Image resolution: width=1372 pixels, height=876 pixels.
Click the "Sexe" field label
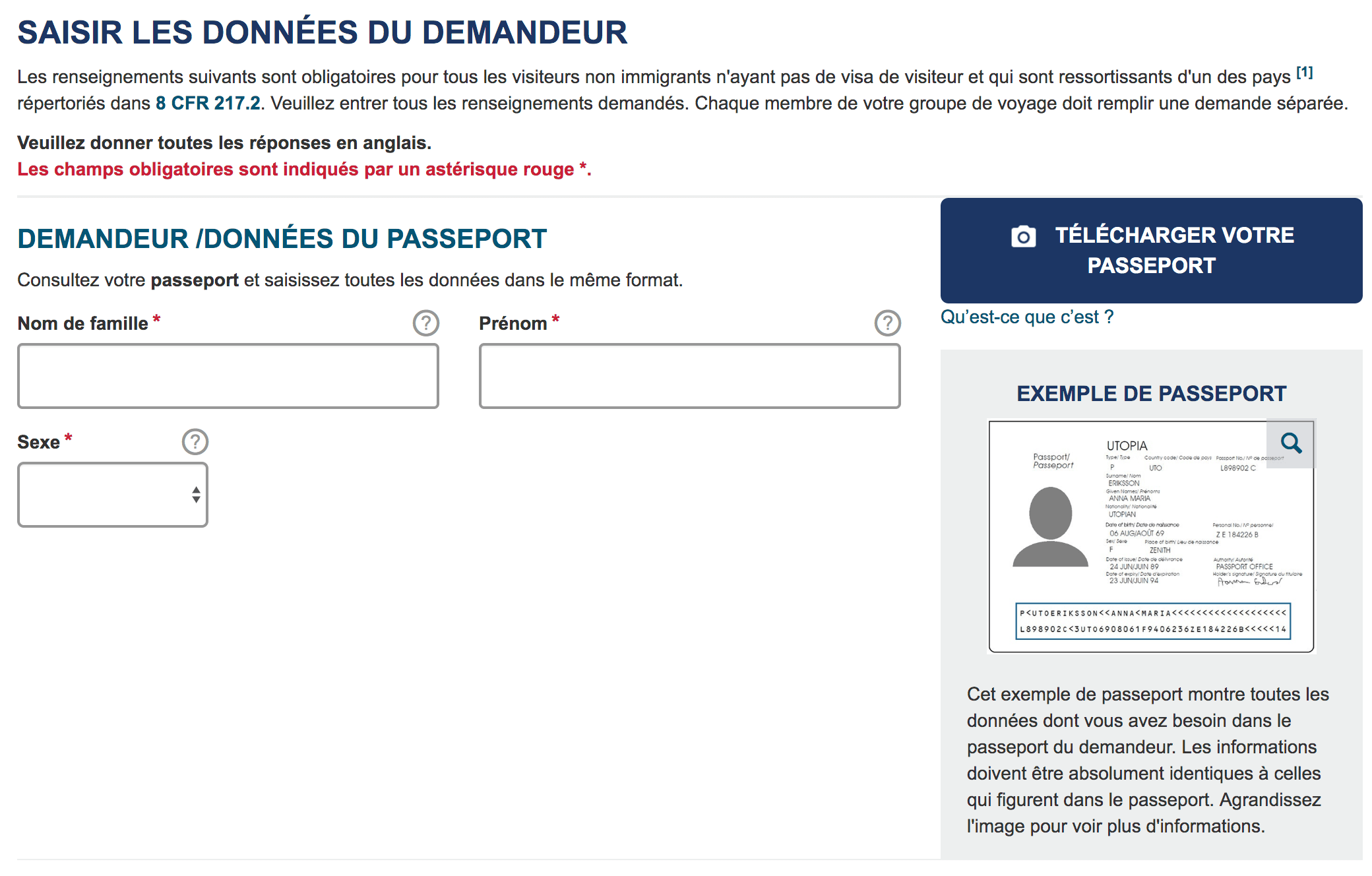pos(38,442)
